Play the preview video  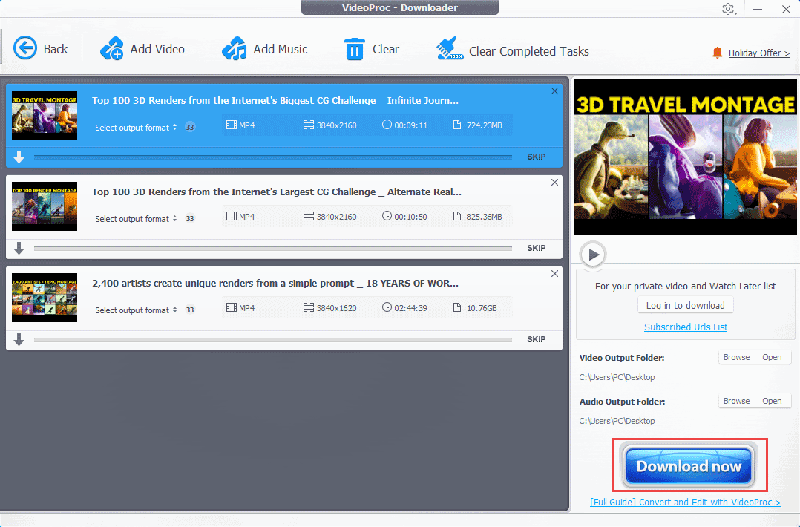[593, 254]
